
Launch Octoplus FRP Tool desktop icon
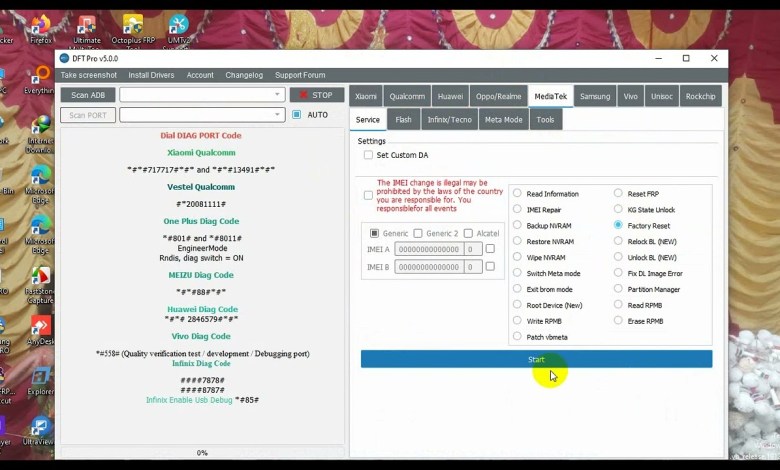point(132,27)
